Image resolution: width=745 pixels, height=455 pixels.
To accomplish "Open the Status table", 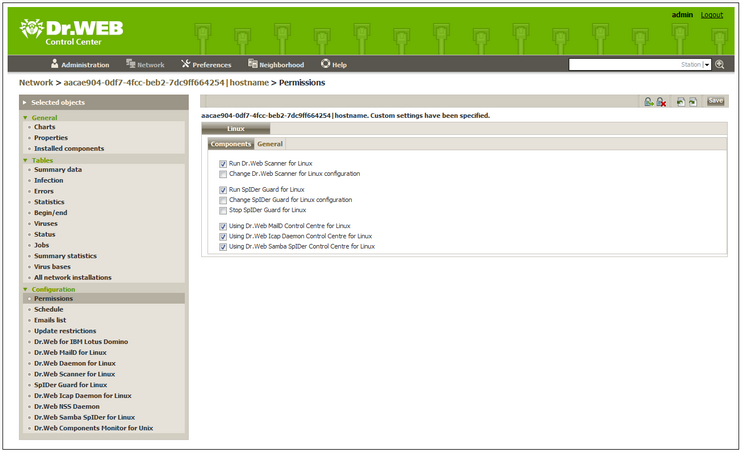I will [x=45, y=235].
